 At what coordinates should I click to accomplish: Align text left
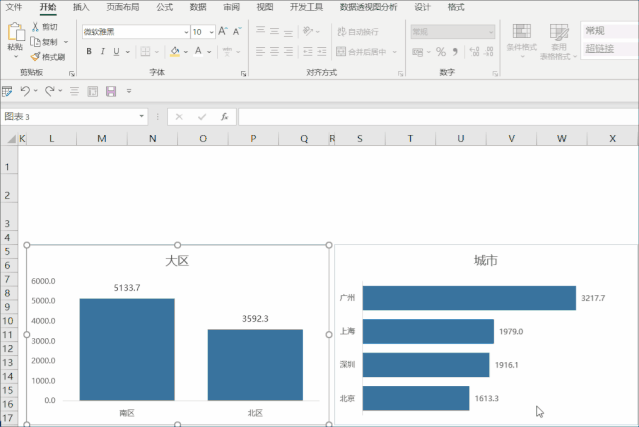tap(260, 51)
